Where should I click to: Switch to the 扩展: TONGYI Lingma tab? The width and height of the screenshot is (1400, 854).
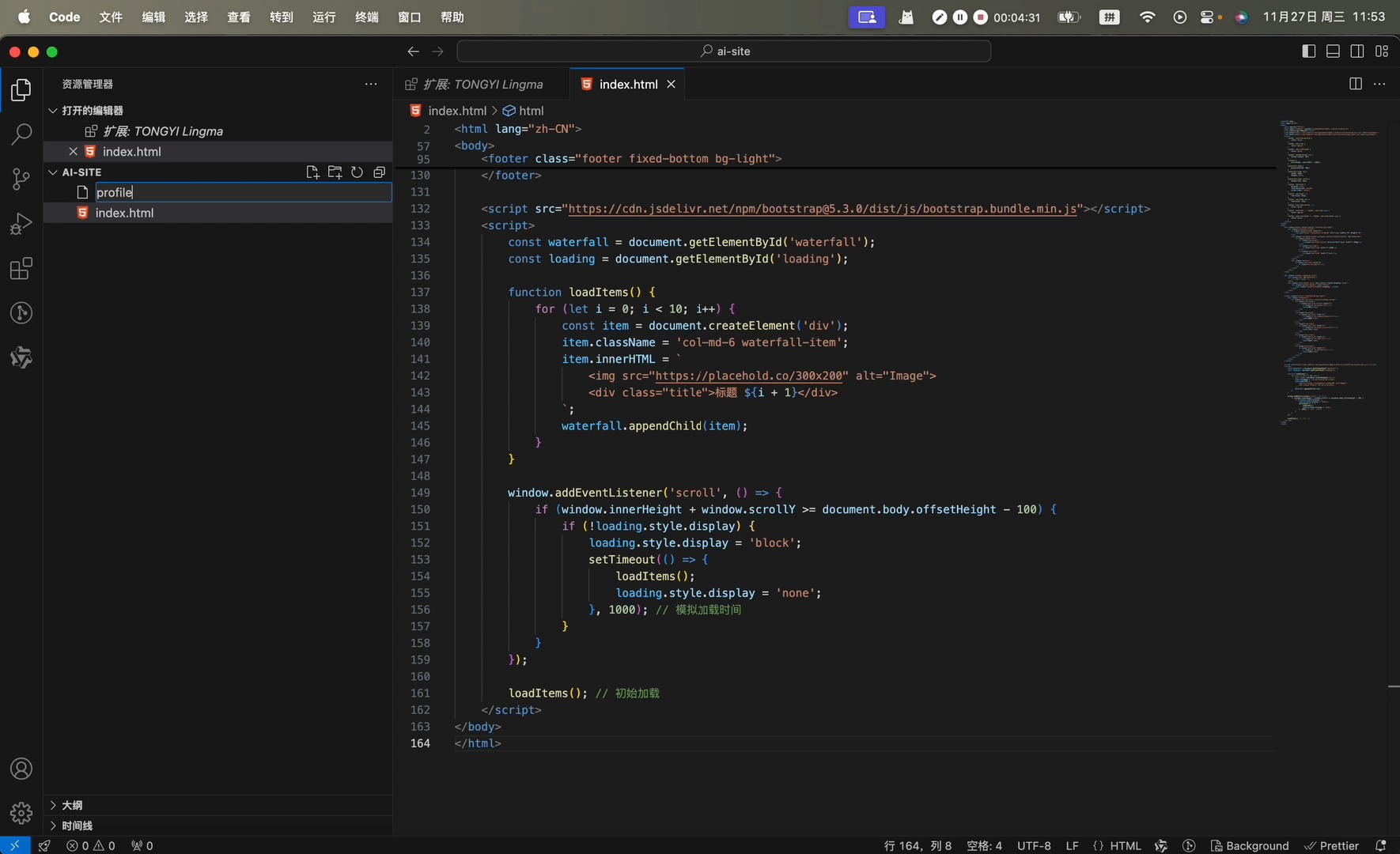click(484, 84)
